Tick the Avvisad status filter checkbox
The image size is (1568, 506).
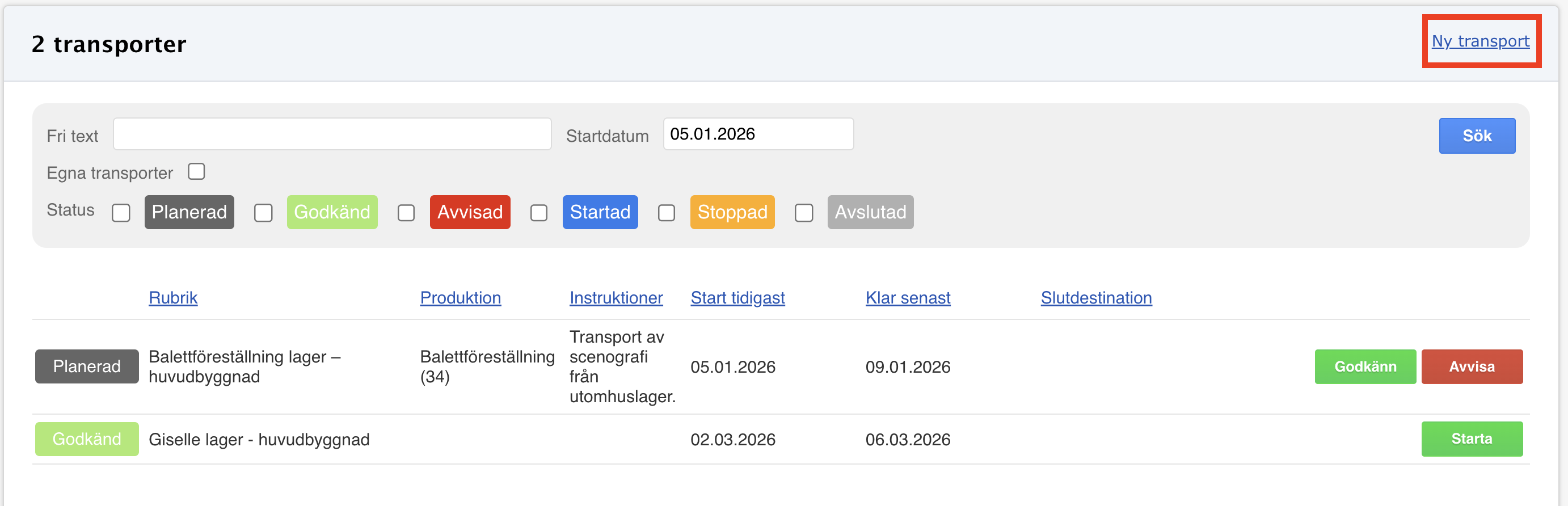406,213
